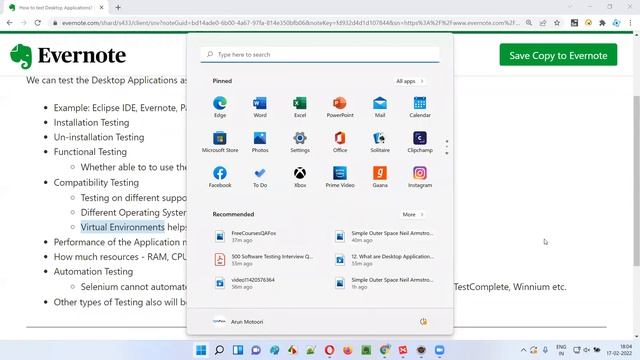Bookmark this page with the star icon

tap(557, 23)
